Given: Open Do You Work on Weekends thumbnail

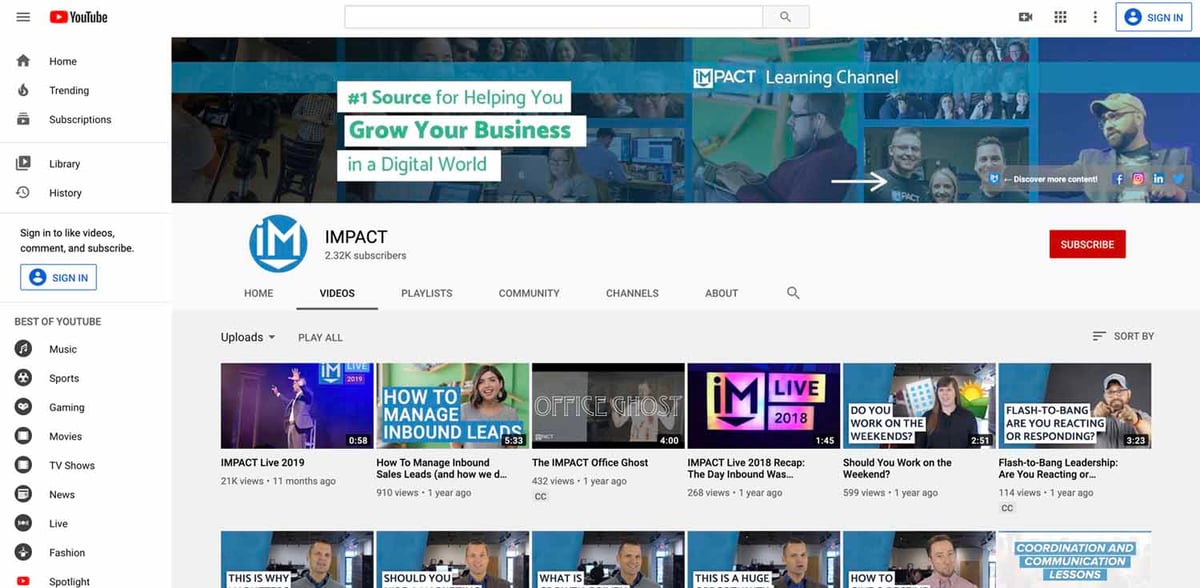Looking at the screenshot, I should coord(919,405).
